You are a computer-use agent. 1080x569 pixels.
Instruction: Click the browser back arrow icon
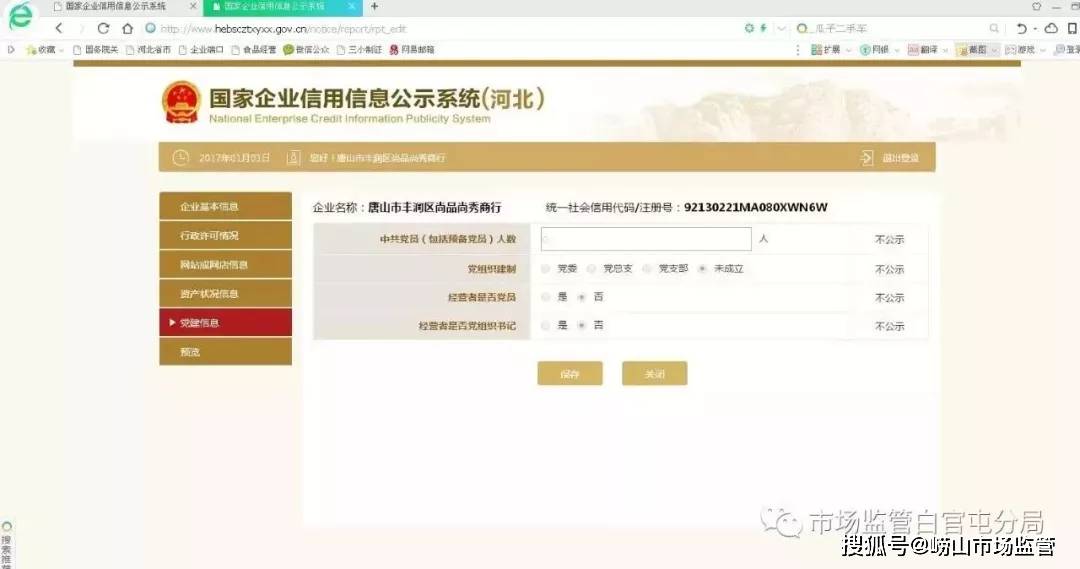tap(58, 28)
